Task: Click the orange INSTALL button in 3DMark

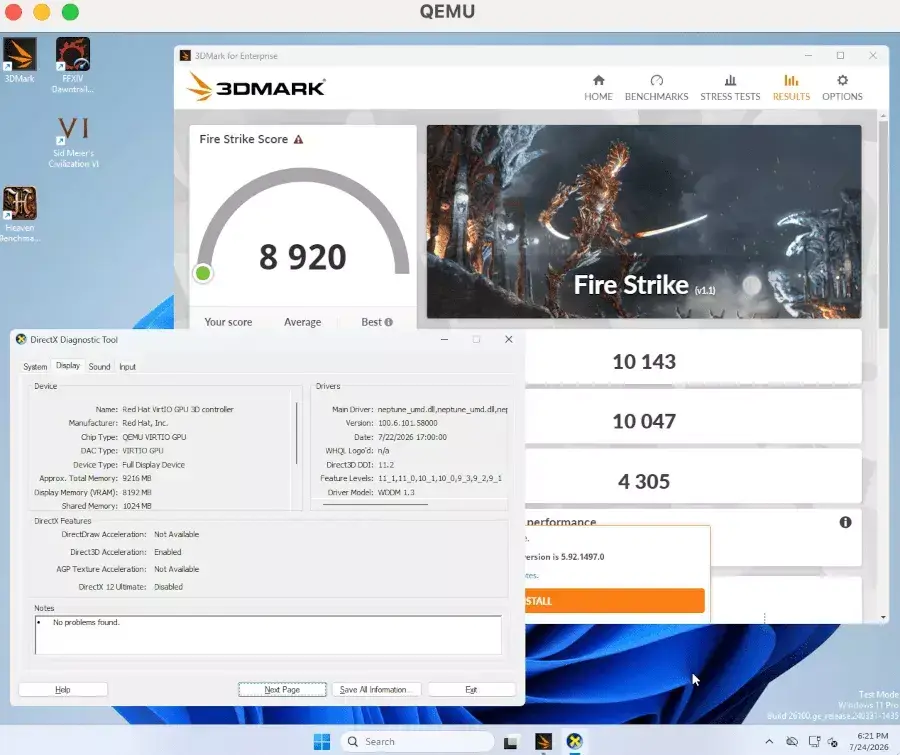Action: pos(615,601)
